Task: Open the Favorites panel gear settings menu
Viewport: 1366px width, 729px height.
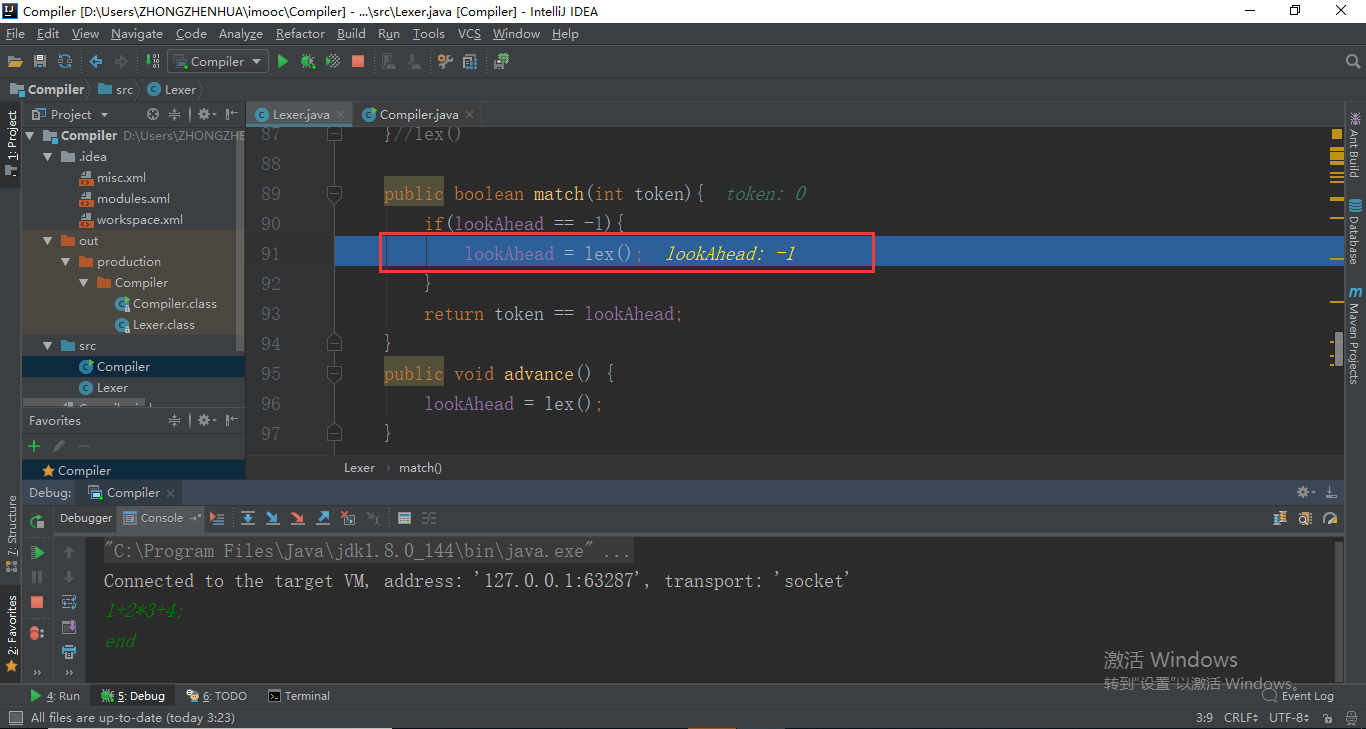Action: coord(207,420)
